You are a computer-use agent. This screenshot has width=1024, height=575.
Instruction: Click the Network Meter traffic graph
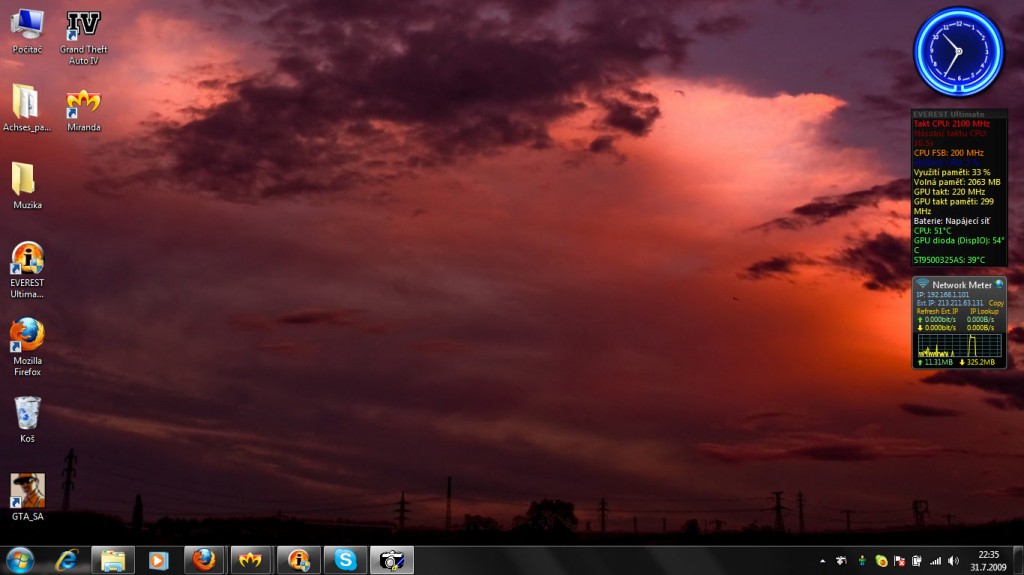959,346
